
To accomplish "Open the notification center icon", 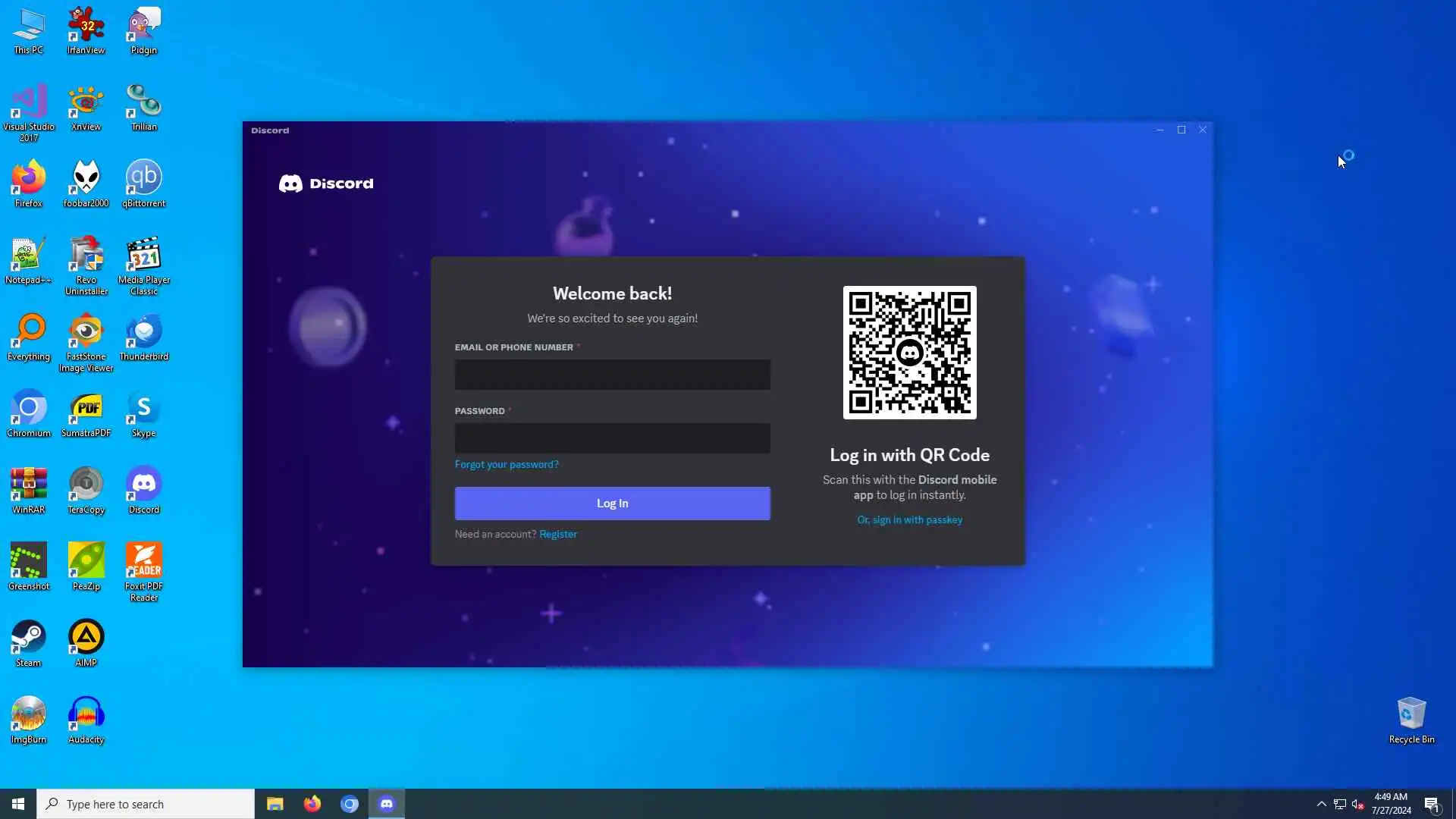I will tap(1432, 804).
